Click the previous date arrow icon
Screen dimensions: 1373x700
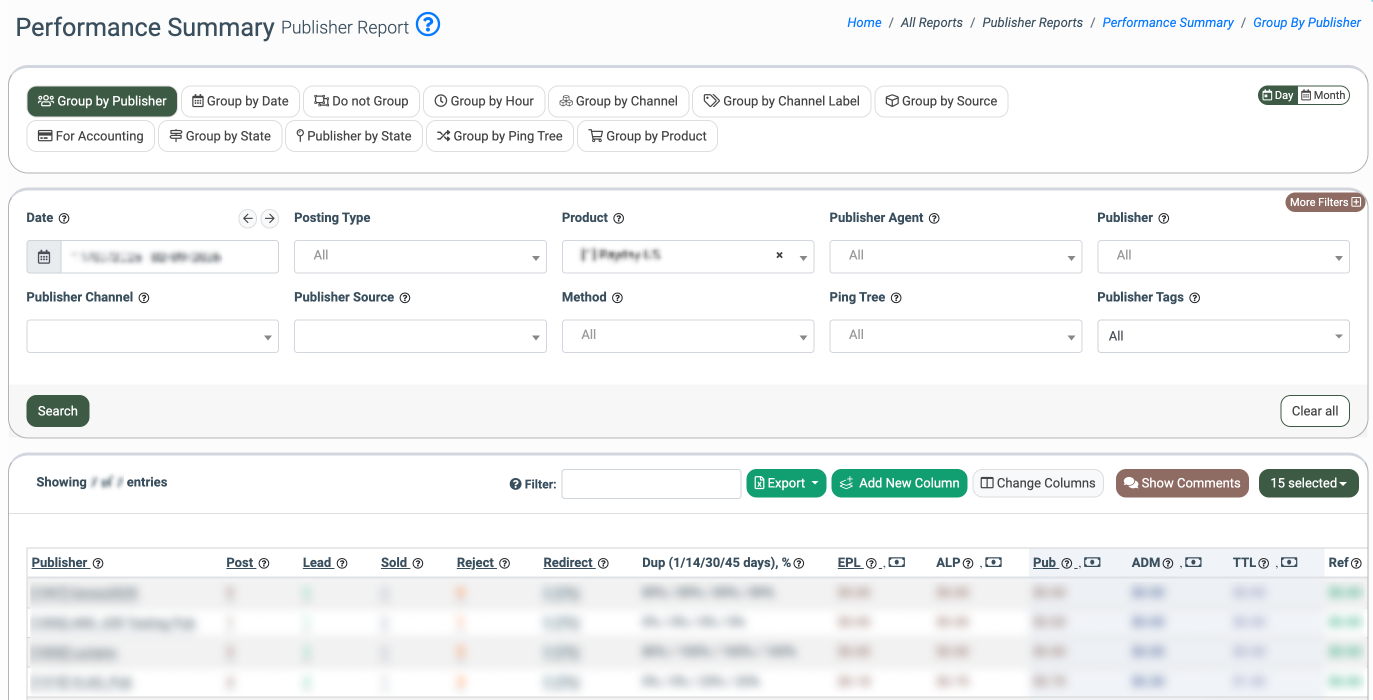pos(248,218)
